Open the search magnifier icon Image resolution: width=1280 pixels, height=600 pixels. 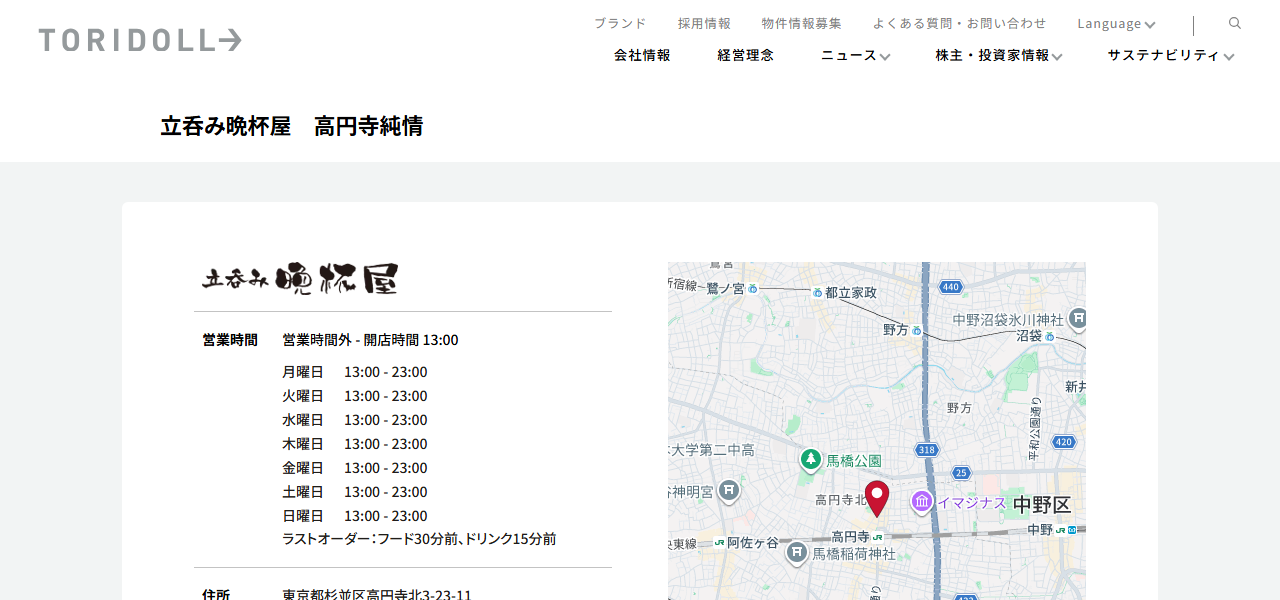click(x=1235, y=23)
